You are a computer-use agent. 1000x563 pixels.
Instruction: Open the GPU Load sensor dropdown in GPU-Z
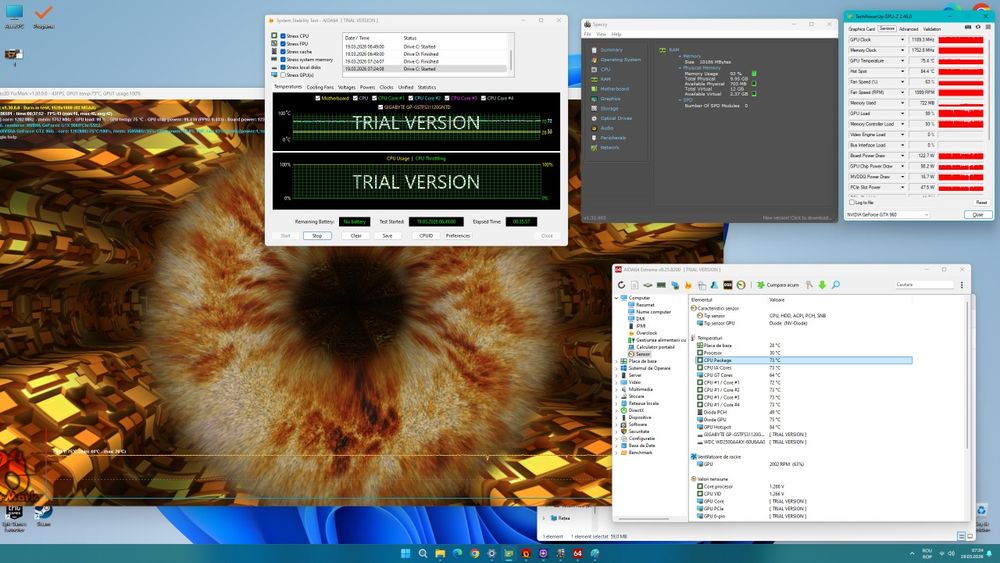point(902,113)
